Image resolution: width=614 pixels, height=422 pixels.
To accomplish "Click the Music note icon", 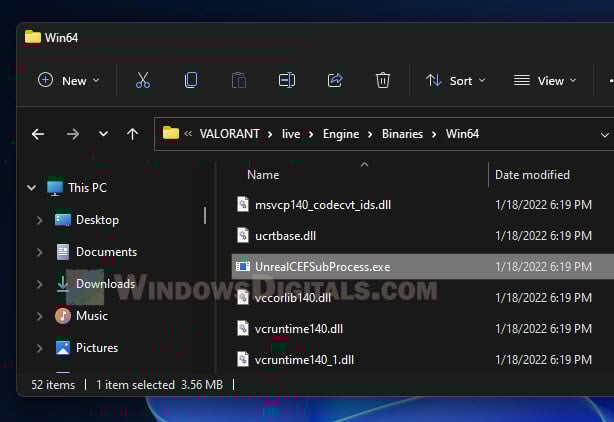I will click(63, 316).
